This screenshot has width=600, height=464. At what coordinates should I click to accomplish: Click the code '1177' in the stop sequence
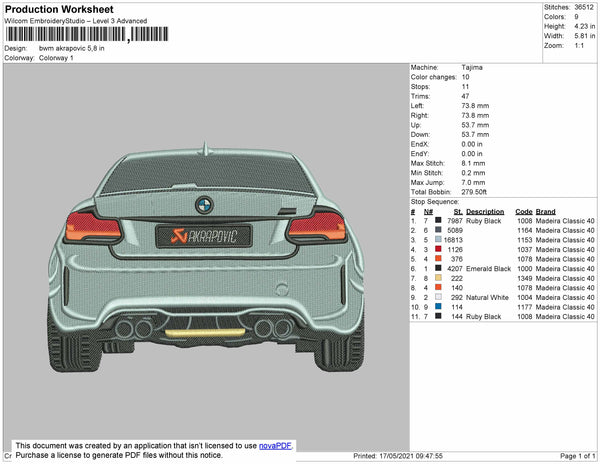coord(525,307)
